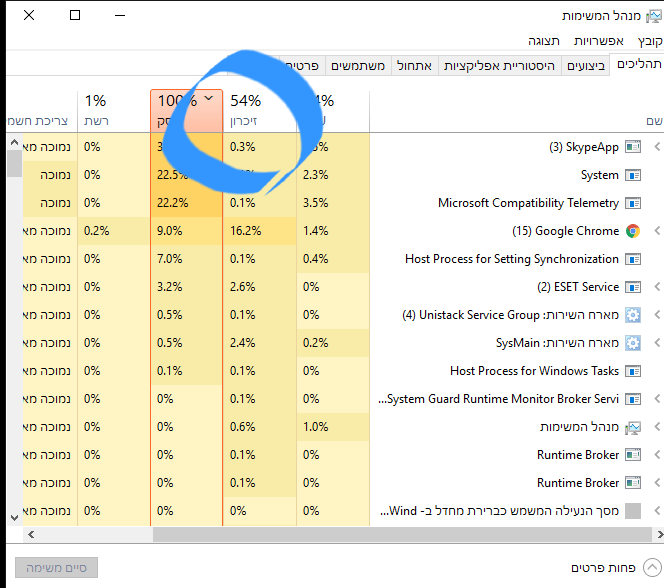Select the תהליכים tab
Screen dimensions: 664x588
point(639,64)
